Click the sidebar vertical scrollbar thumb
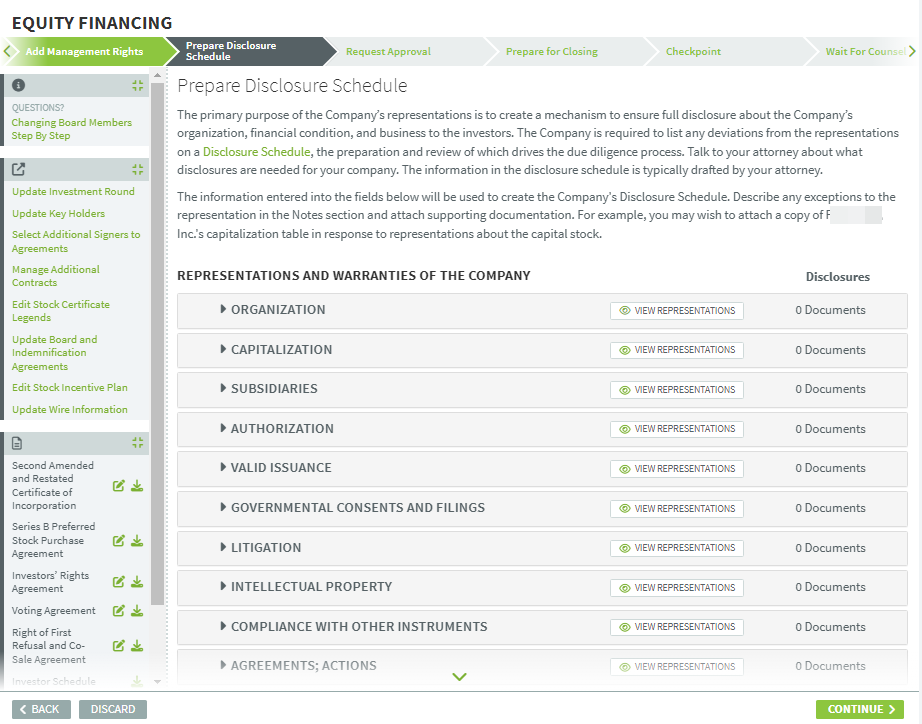922x724 pixels. coord(157,344)
